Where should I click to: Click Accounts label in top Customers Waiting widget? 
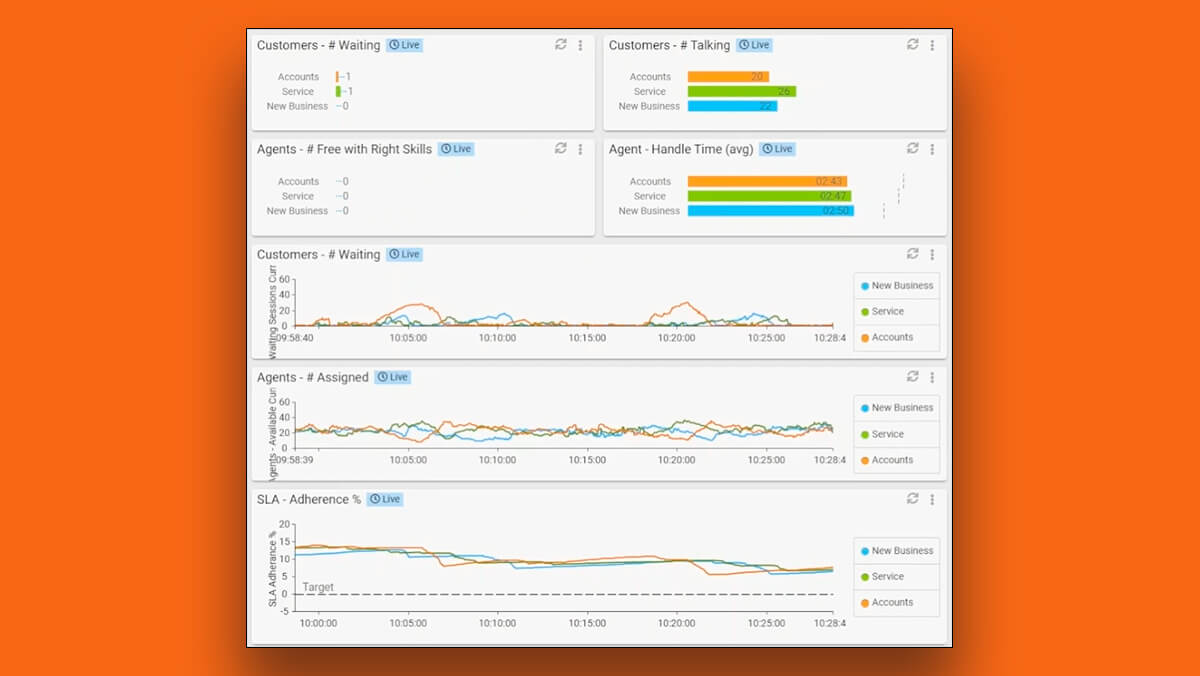pos(298,76)
